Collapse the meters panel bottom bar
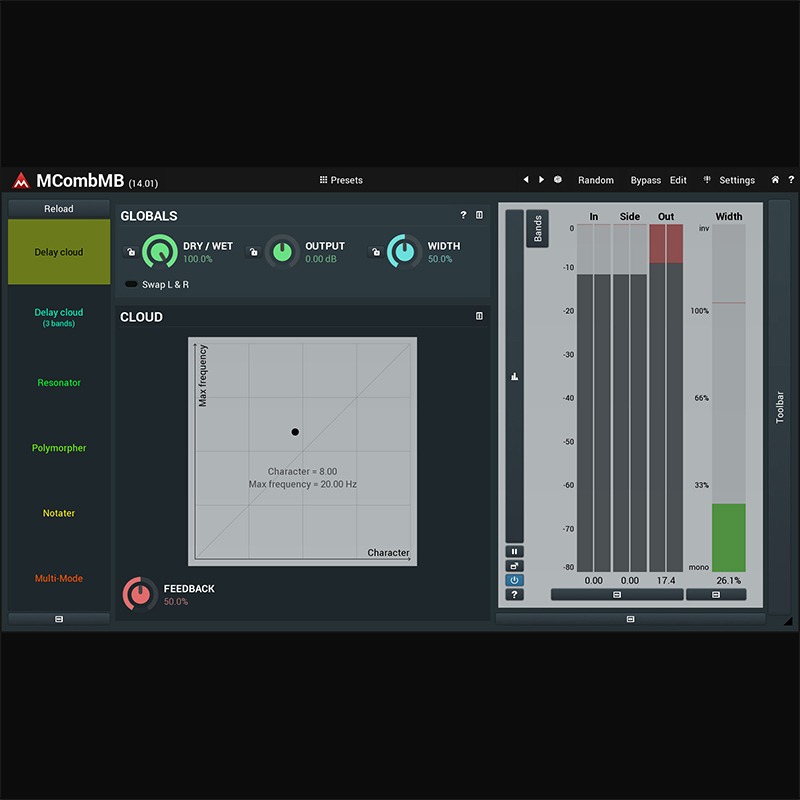Viewport: 800px width, 800px height. 630,619
